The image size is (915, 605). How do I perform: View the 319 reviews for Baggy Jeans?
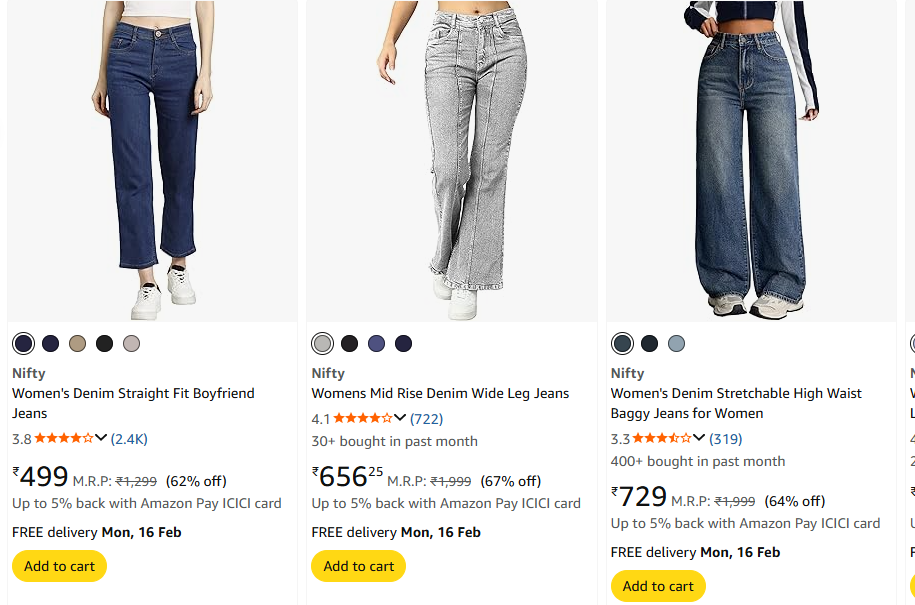coord(725,438)
